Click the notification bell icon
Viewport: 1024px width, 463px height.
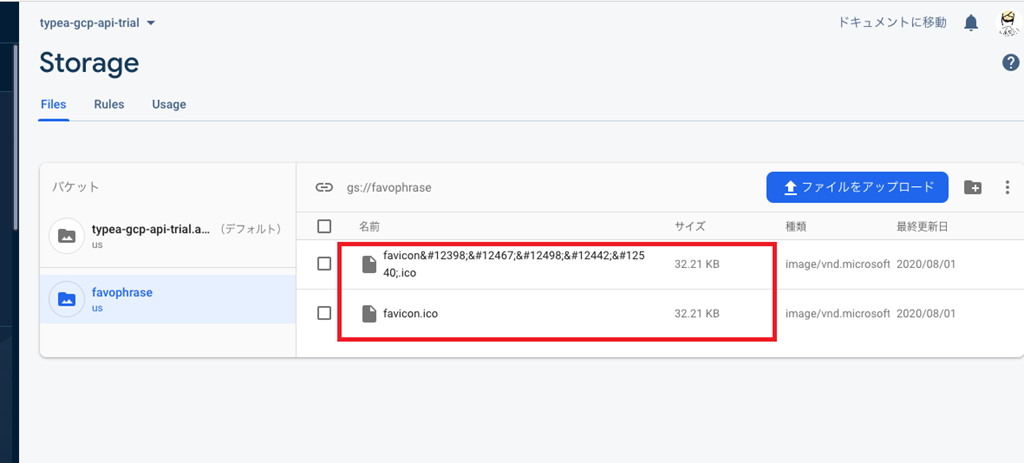970,23
